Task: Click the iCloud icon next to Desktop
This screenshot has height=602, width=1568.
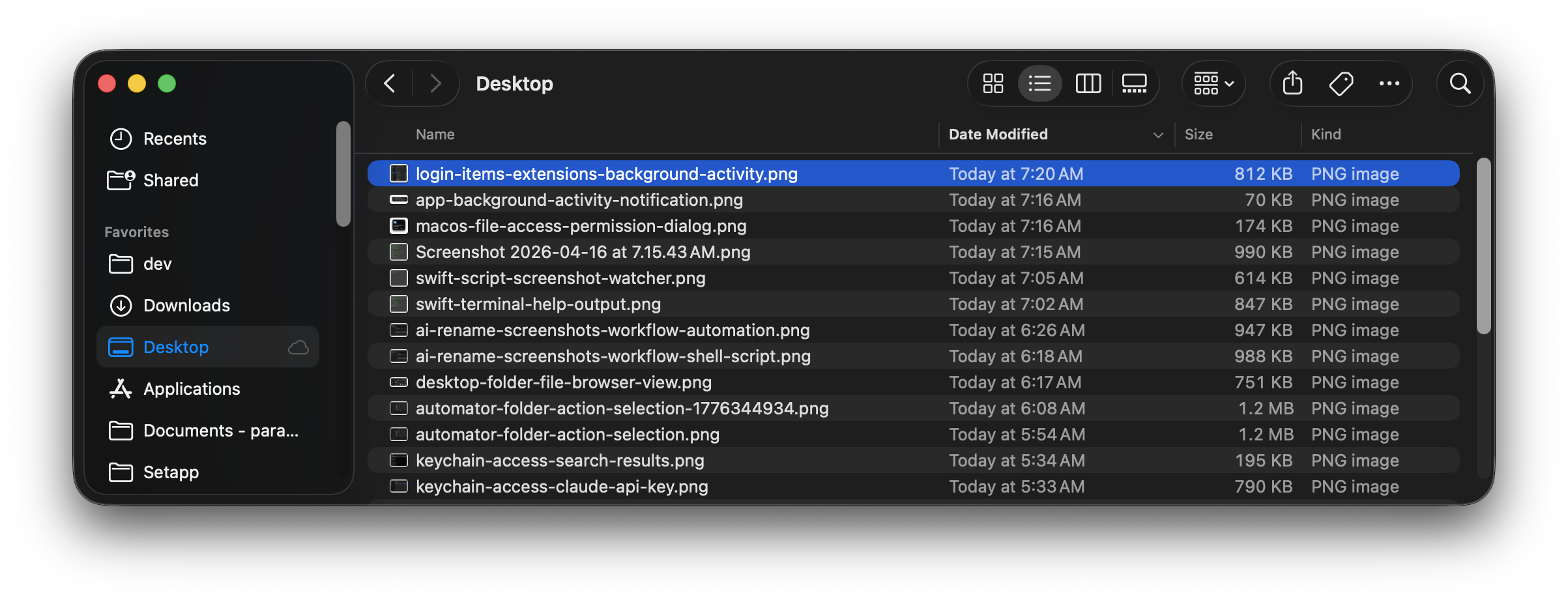Action: point(298,347)
